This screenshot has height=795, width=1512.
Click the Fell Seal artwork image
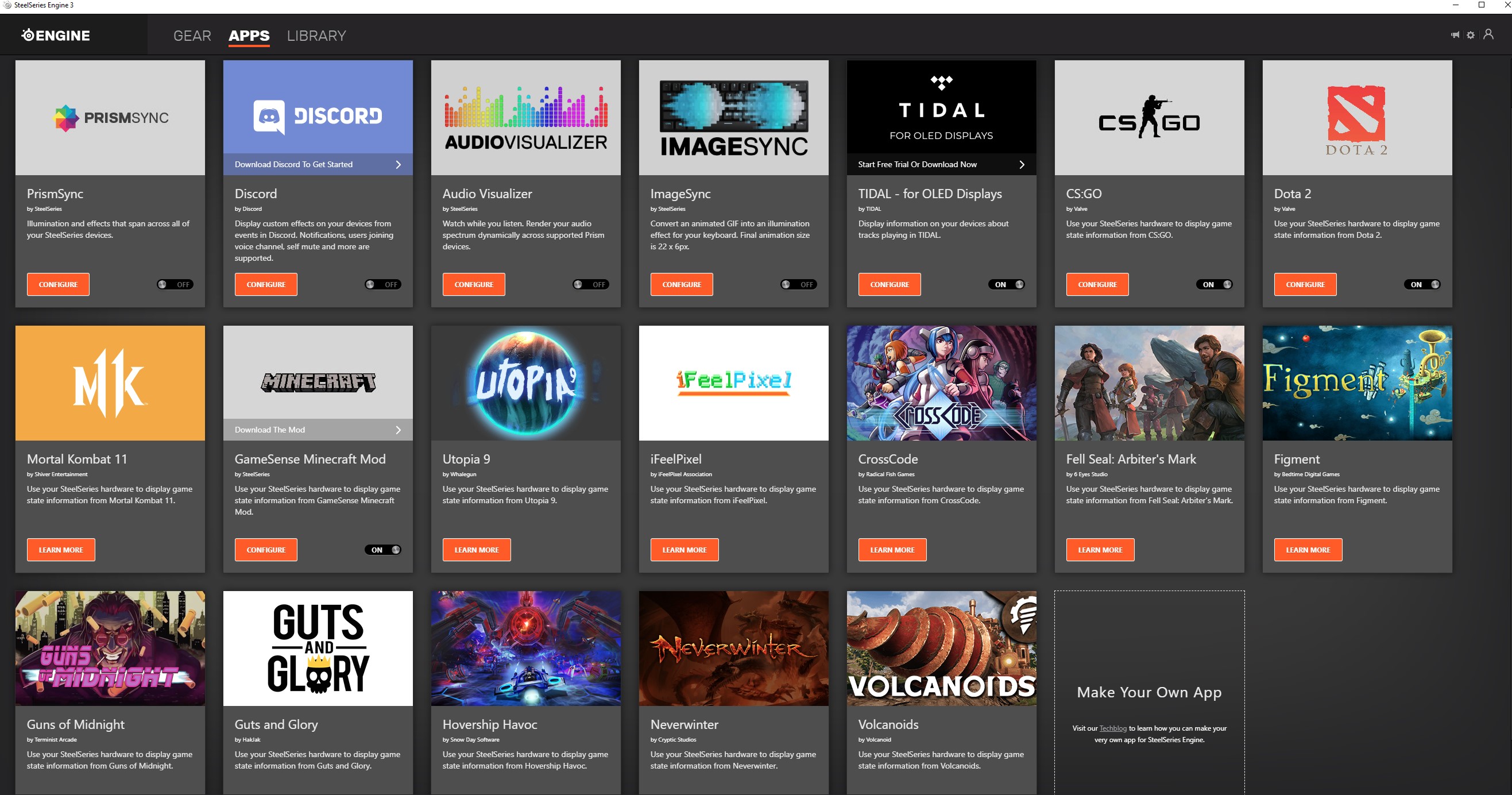(1148, 383)
